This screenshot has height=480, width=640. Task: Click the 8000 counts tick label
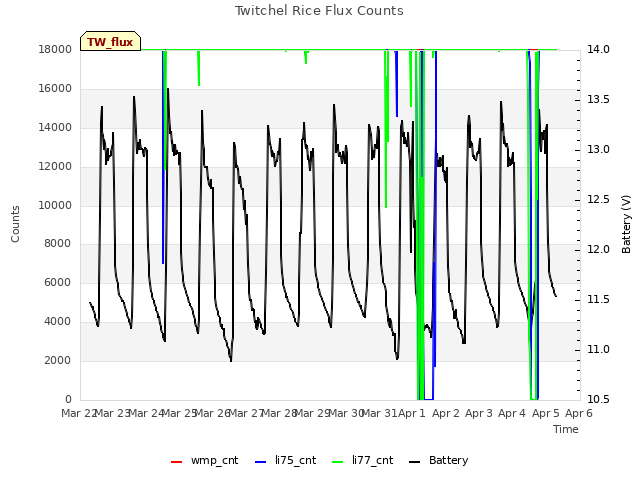pos(57,243)
